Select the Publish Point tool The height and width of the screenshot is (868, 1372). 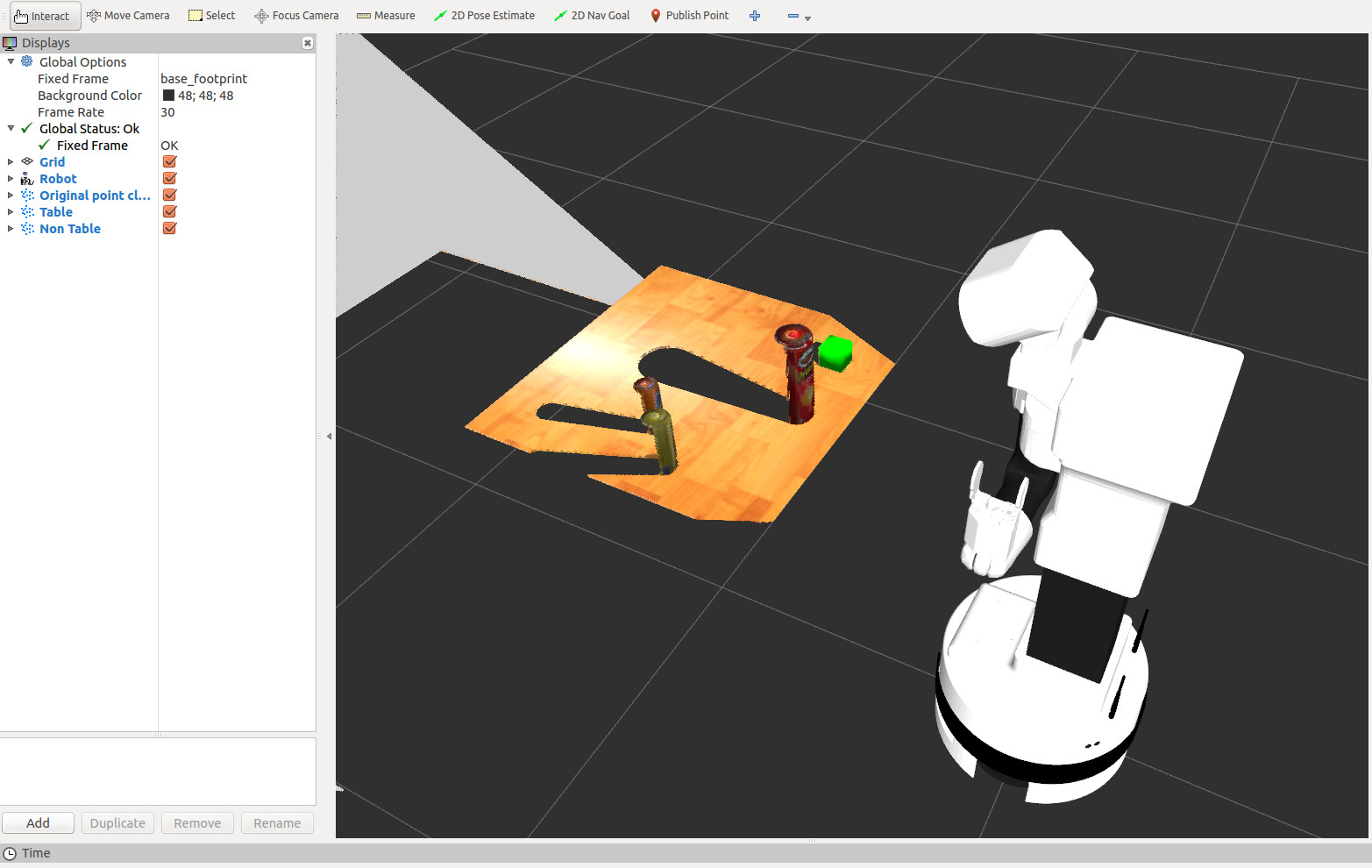point(689,16)
